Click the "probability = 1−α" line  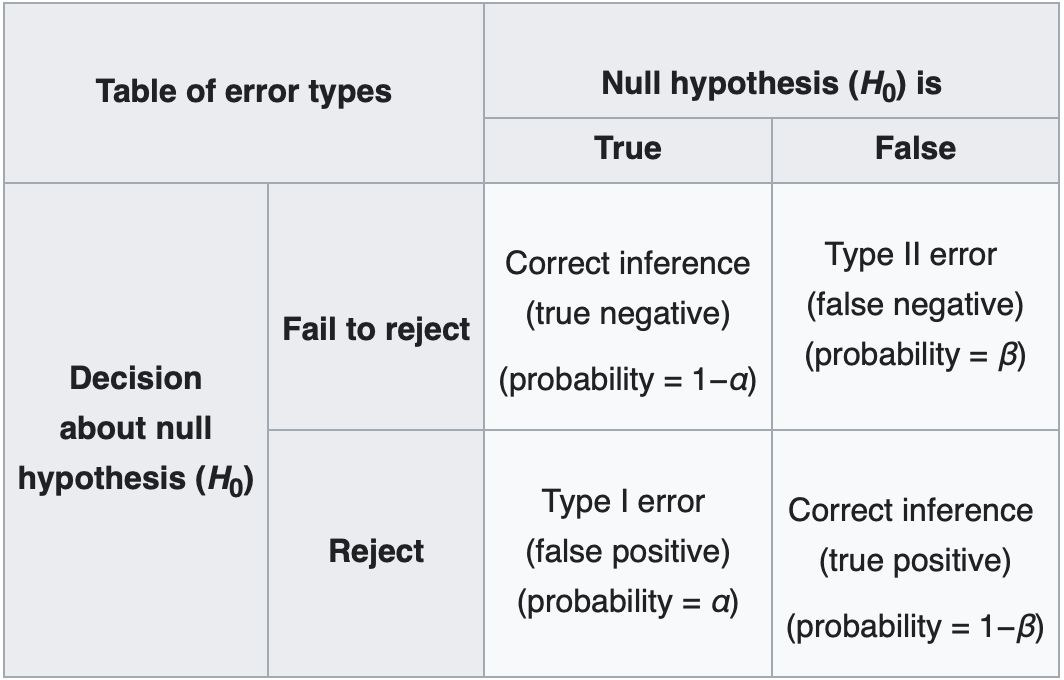click(628, 380)
